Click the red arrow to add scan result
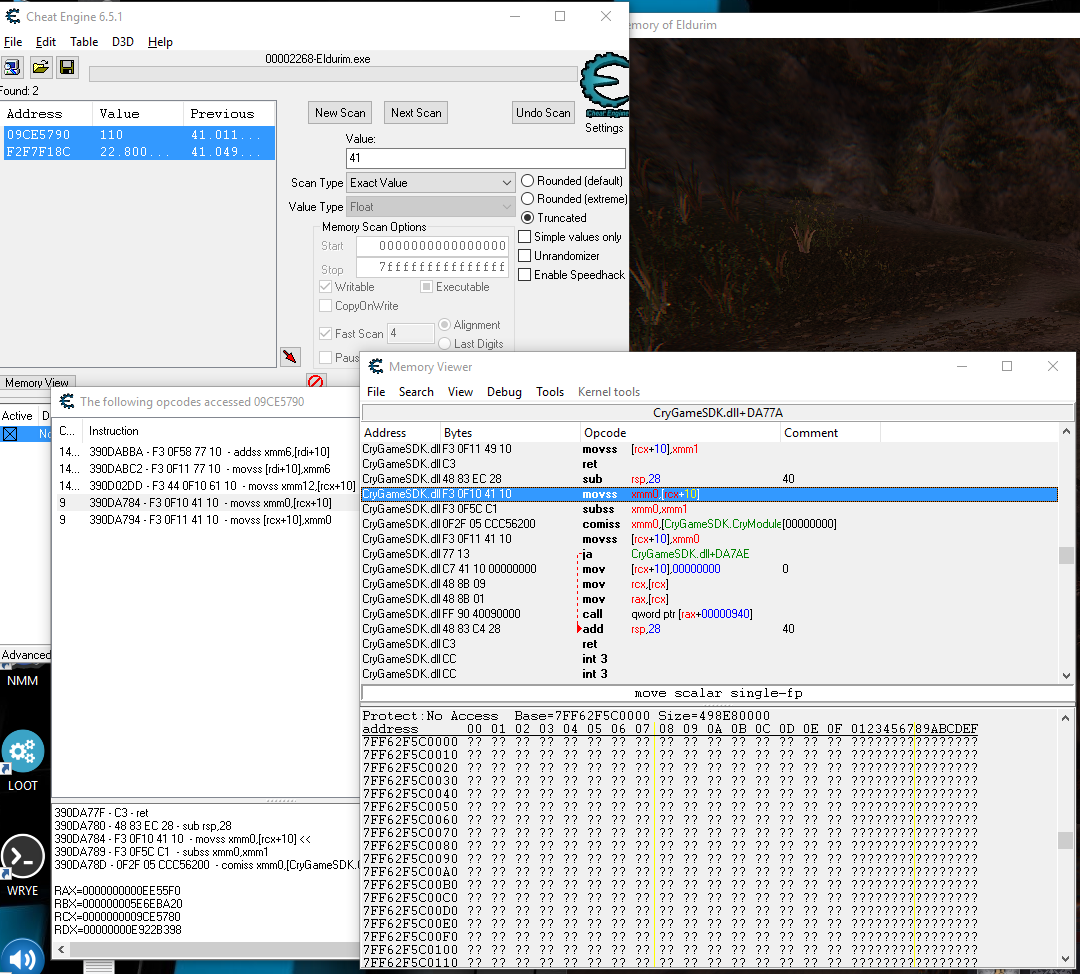The height and width of the screenshot is (974, 1080). (290, 356)
